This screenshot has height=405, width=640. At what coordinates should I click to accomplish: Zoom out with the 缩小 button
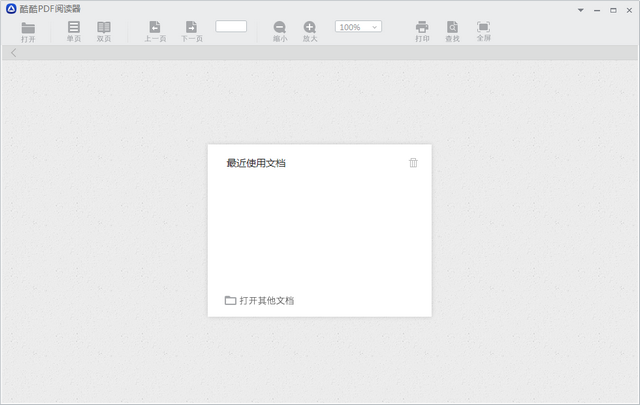point(280,30)
